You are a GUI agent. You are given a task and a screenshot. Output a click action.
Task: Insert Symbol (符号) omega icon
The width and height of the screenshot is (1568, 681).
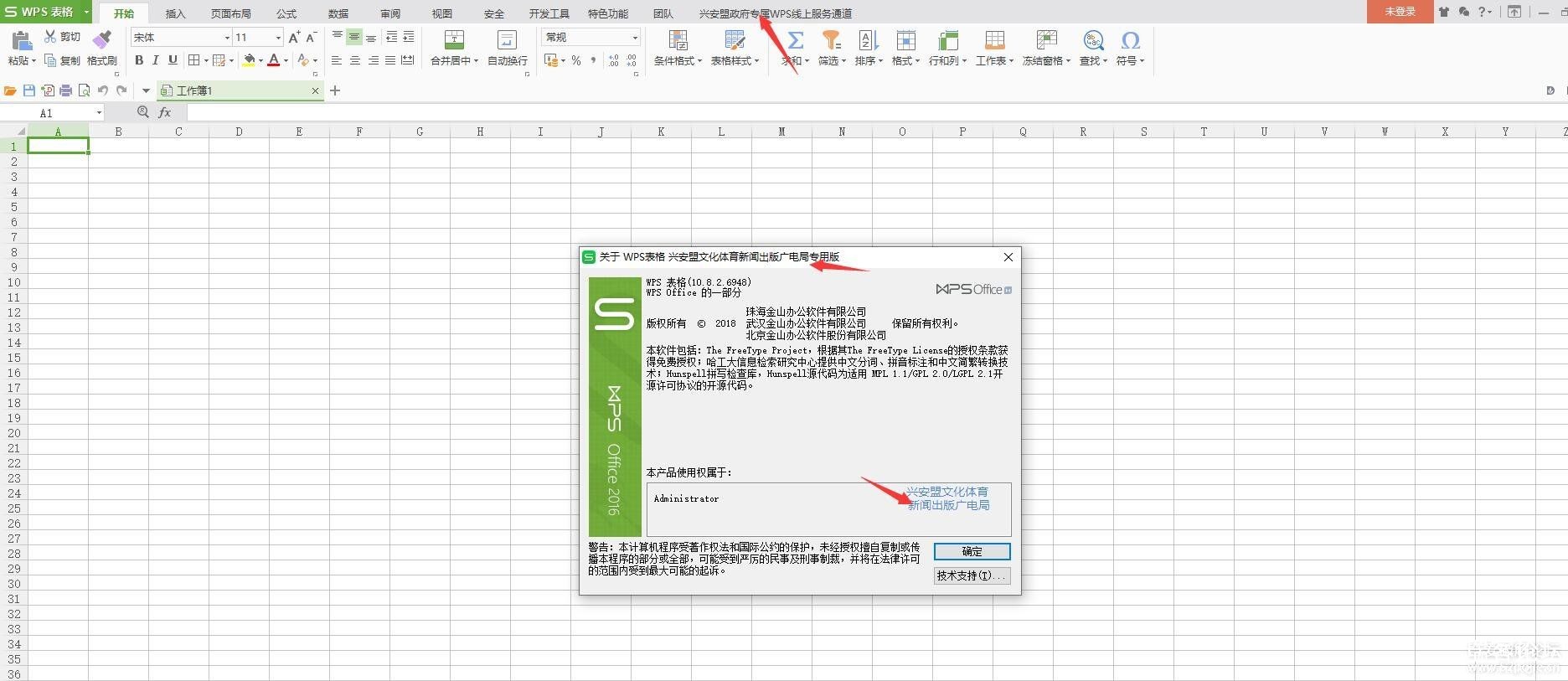(x=1130, y=39)
